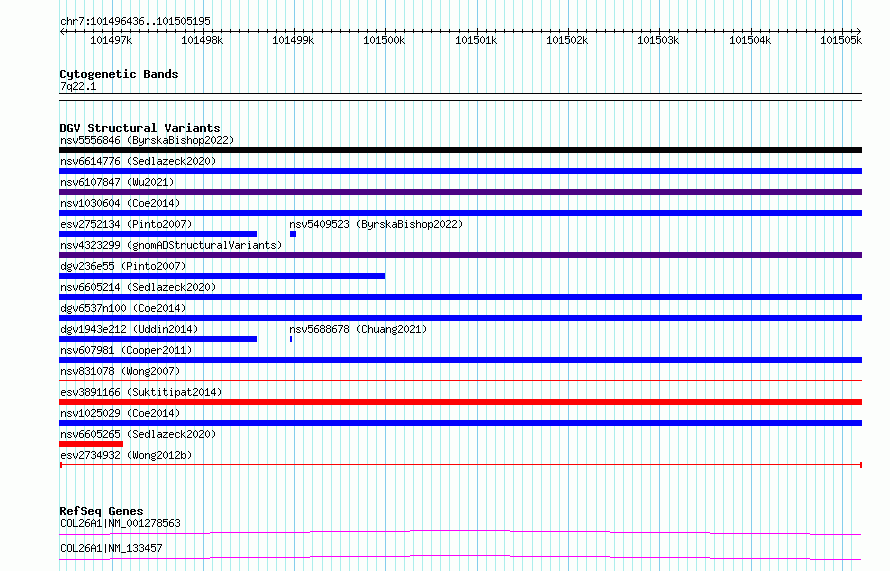
Task: Click the ruler's left arrow end
Action: 62,31
